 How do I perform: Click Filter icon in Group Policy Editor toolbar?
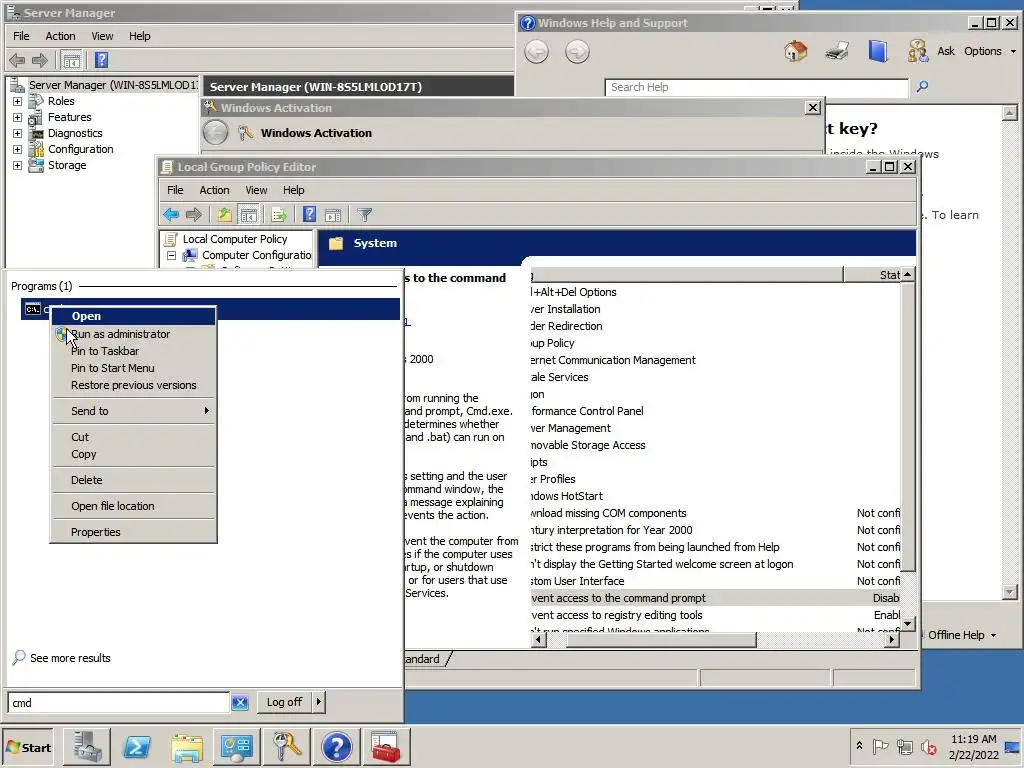[x=364, y=214]
